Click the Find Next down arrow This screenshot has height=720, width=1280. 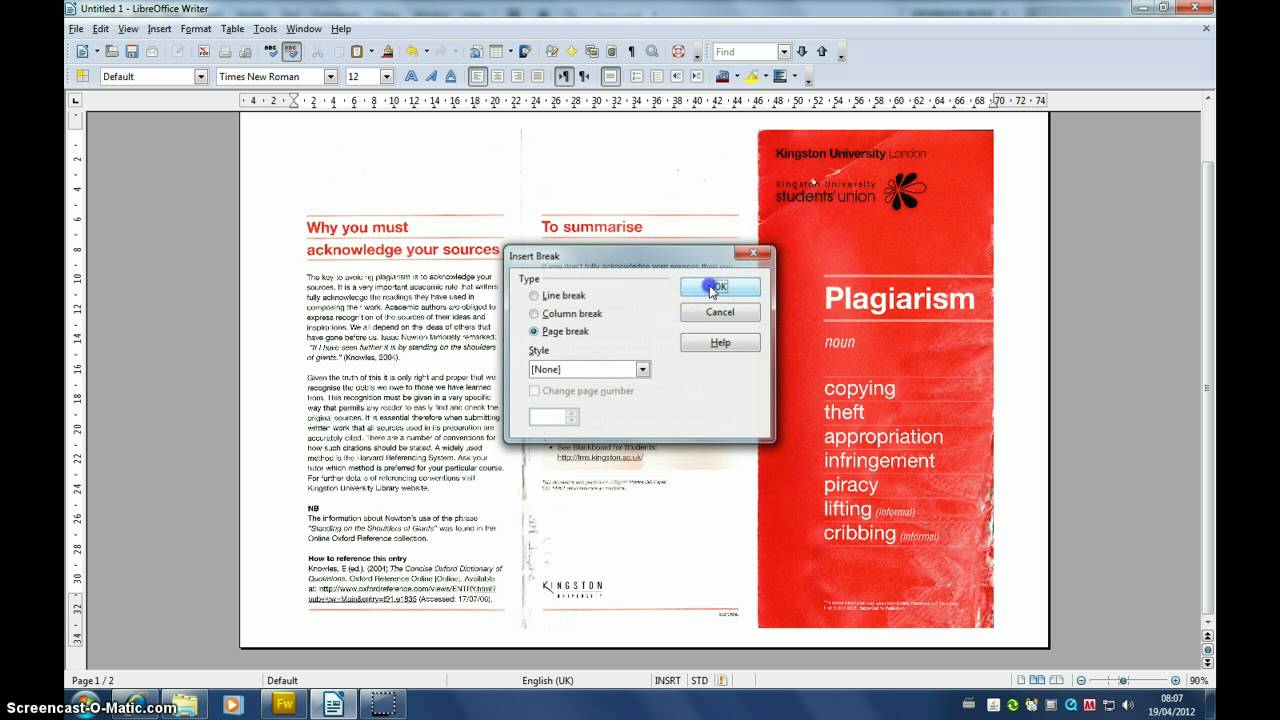pyautogui.click(x=802, y=52)
